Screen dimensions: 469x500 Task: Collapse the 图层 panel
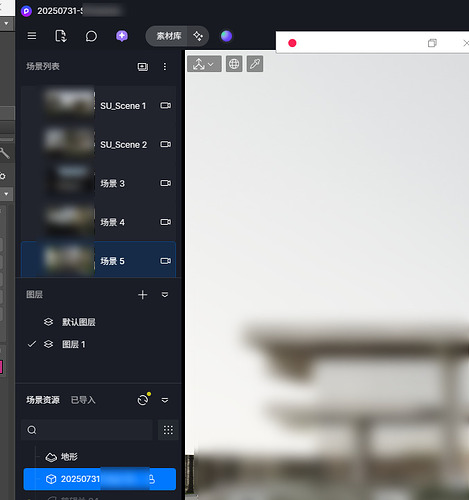[x=165, y=295]
